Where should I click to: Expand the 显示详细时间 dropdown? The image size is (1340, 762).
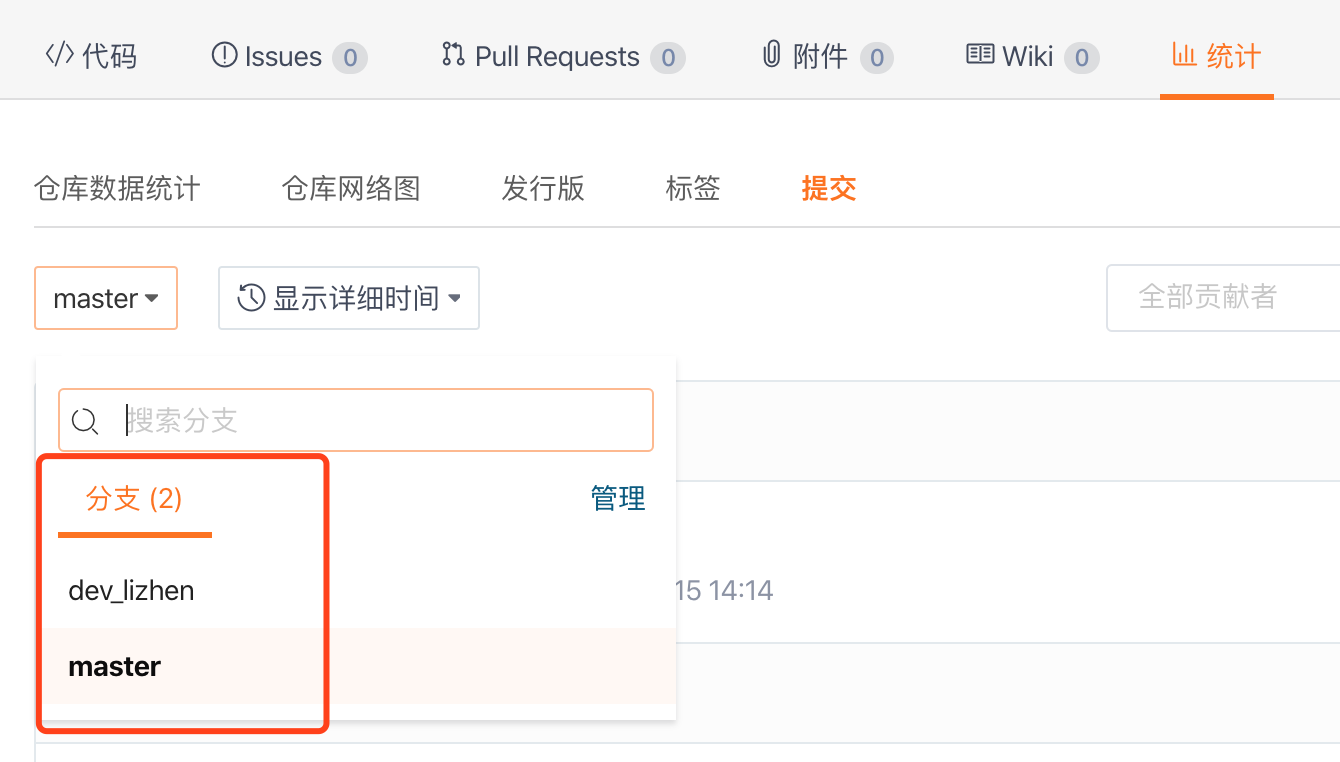(x=348, y=297)
